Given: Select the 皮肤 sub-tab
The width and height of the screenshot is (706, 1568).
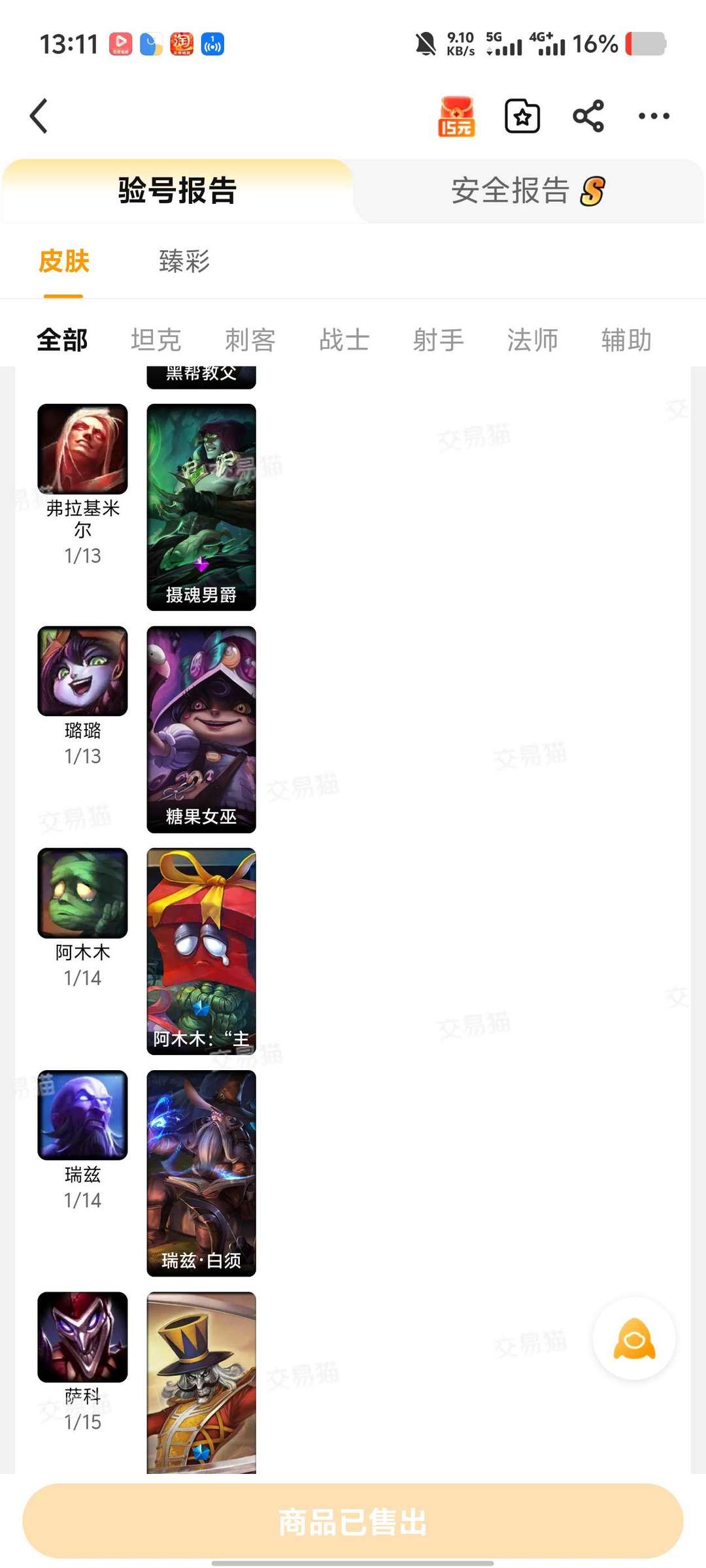Looking at the screenshot, I should coord(63,261).
